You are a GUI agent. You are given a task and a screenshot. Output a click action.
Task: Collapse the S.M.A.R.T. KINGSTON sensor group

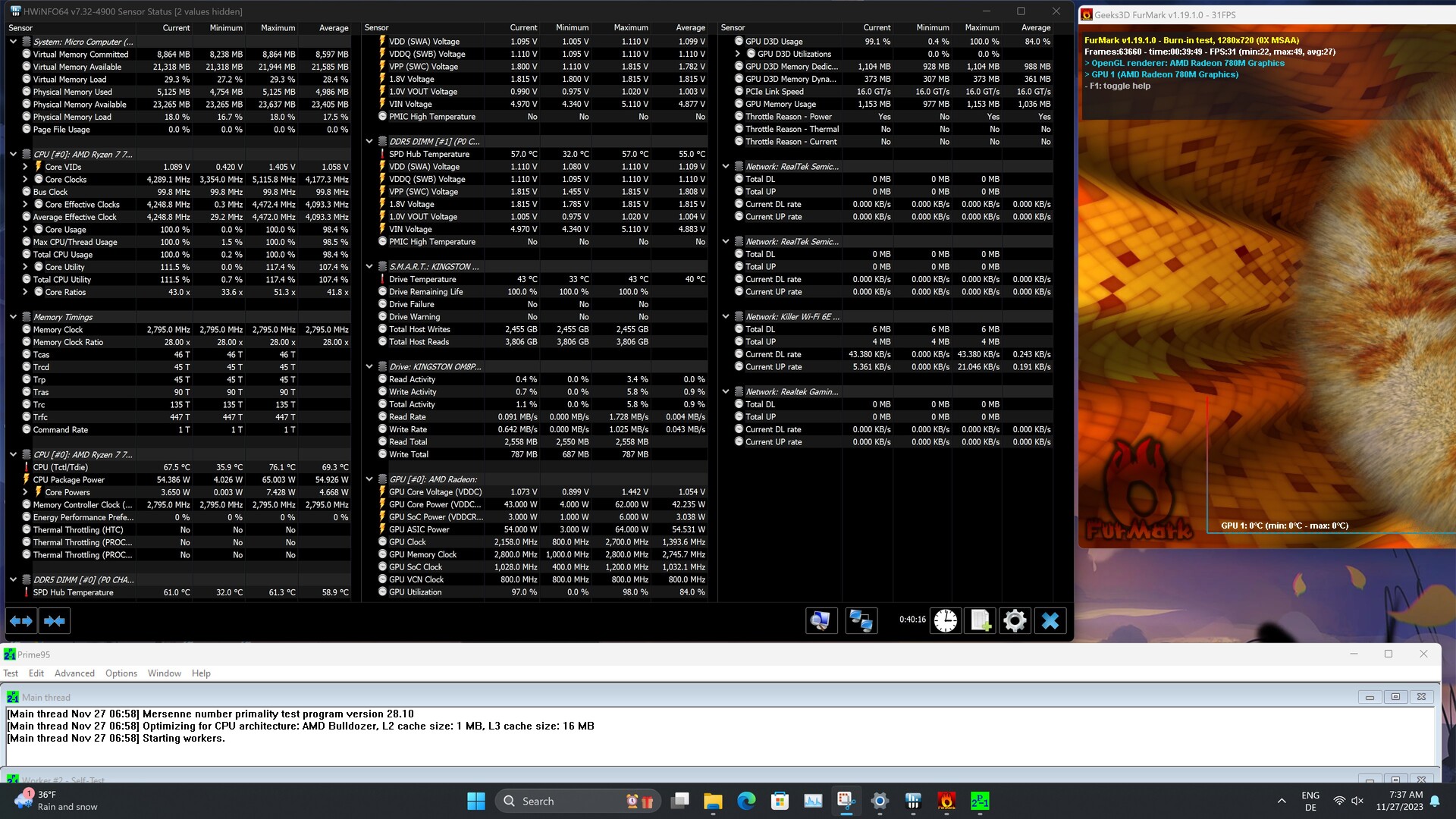(x=369, y=267)
